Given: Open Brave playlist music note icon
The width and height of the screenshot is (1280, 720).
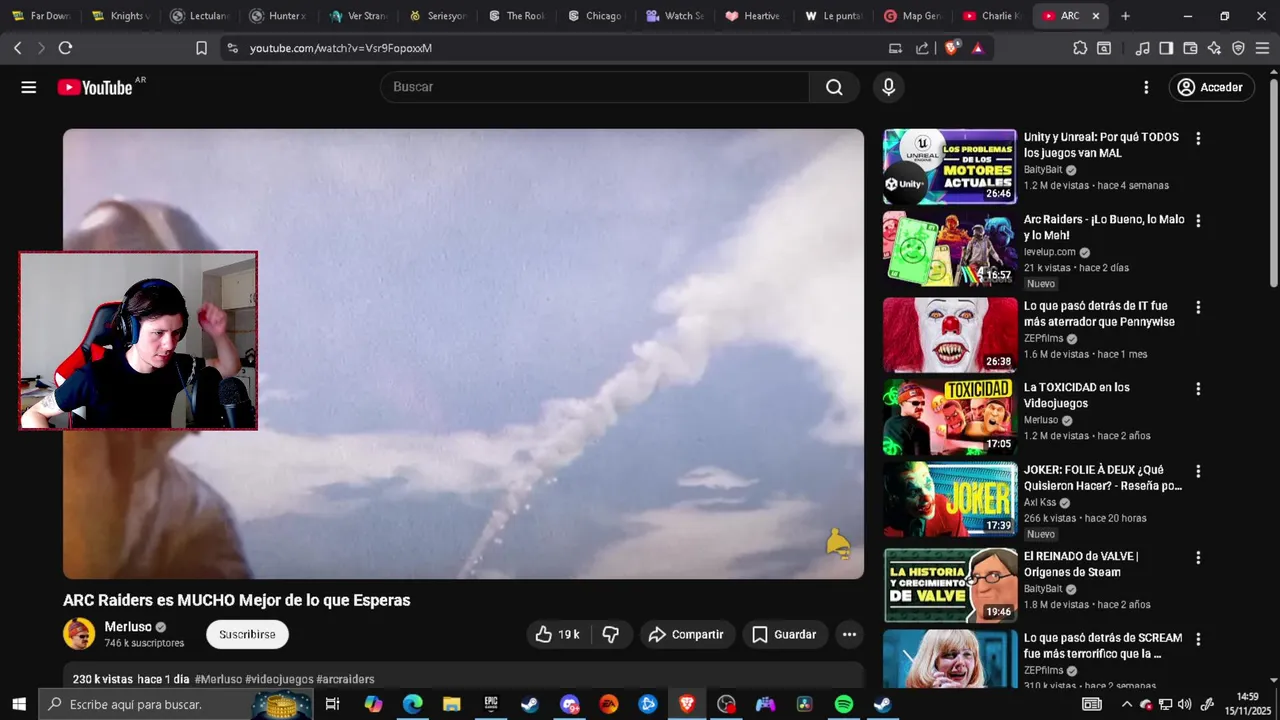Looking at the screenshot, I should click(1143, 48).
